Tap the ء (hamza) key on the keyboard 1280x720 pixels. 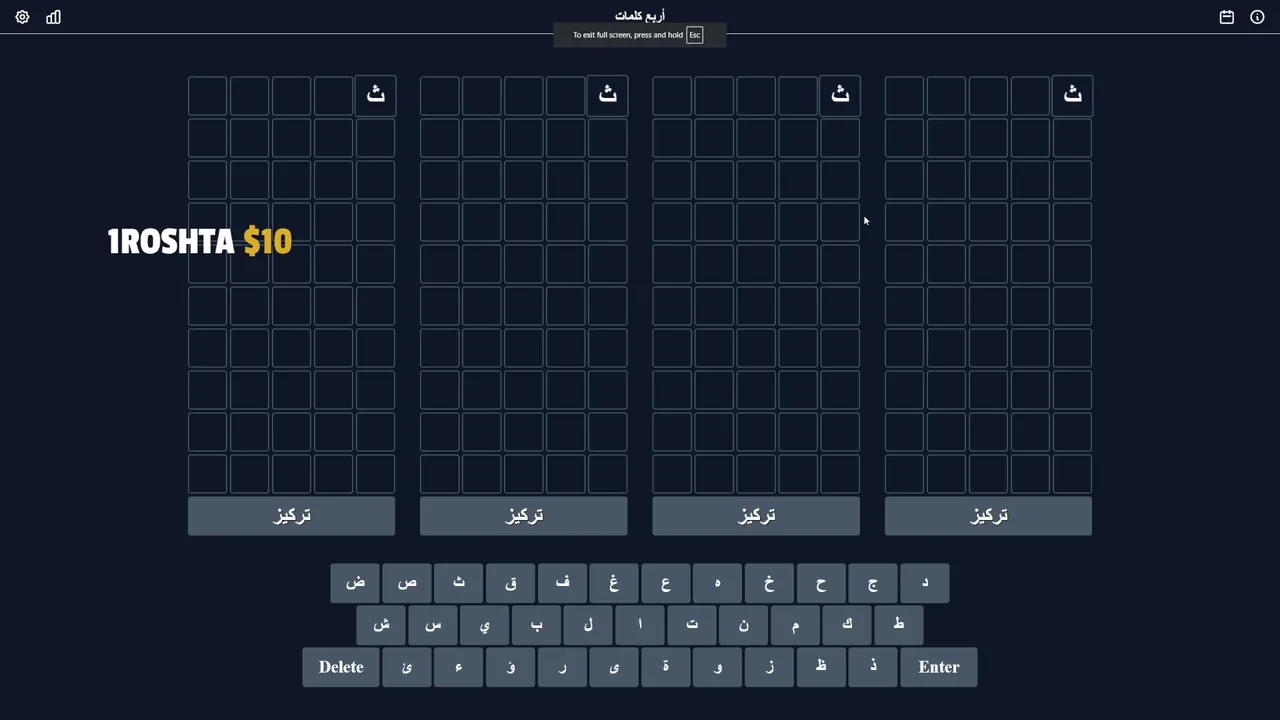(x=459, y=667)
